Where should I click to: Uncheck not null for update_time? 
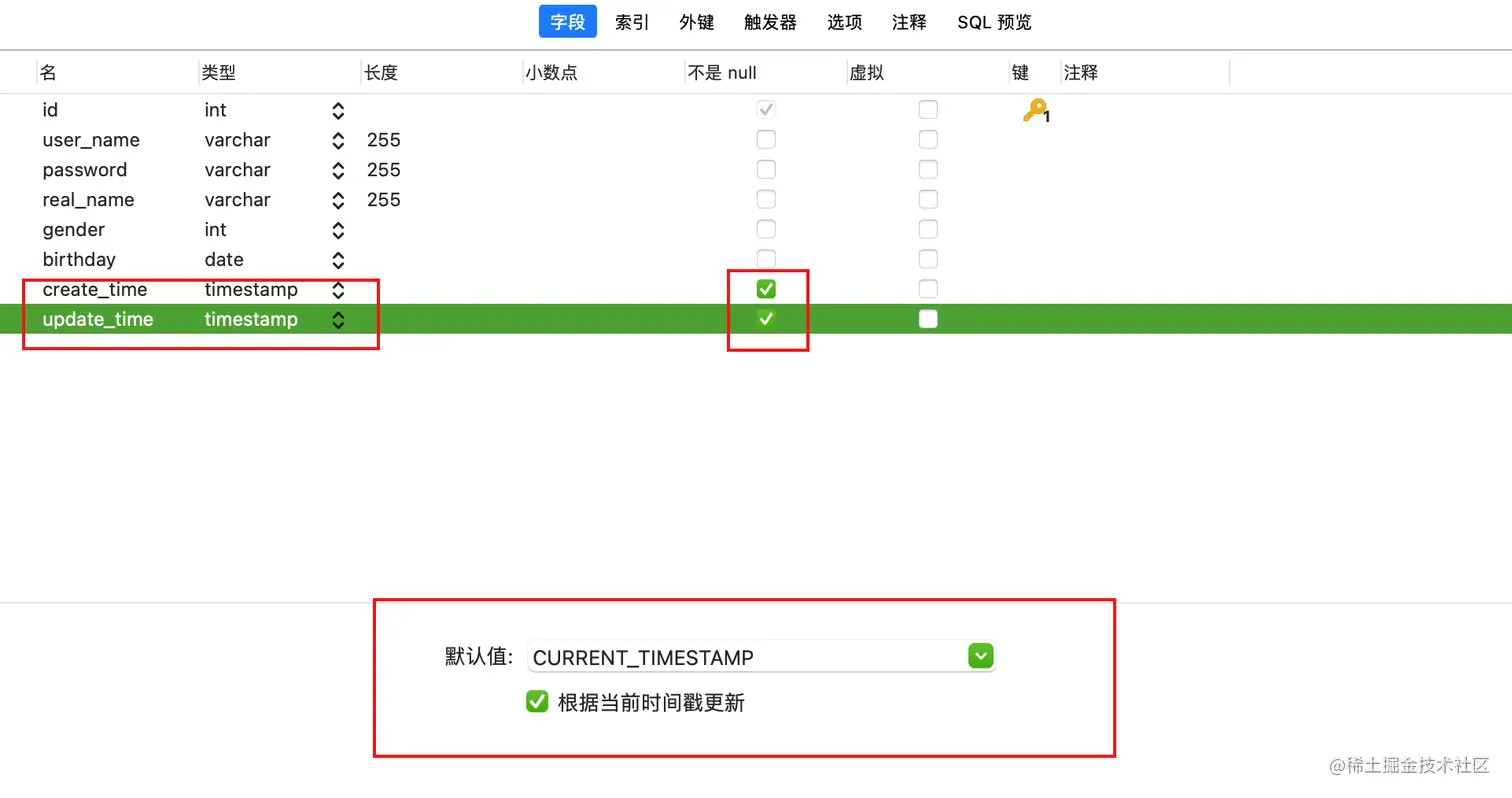(766, 319)
